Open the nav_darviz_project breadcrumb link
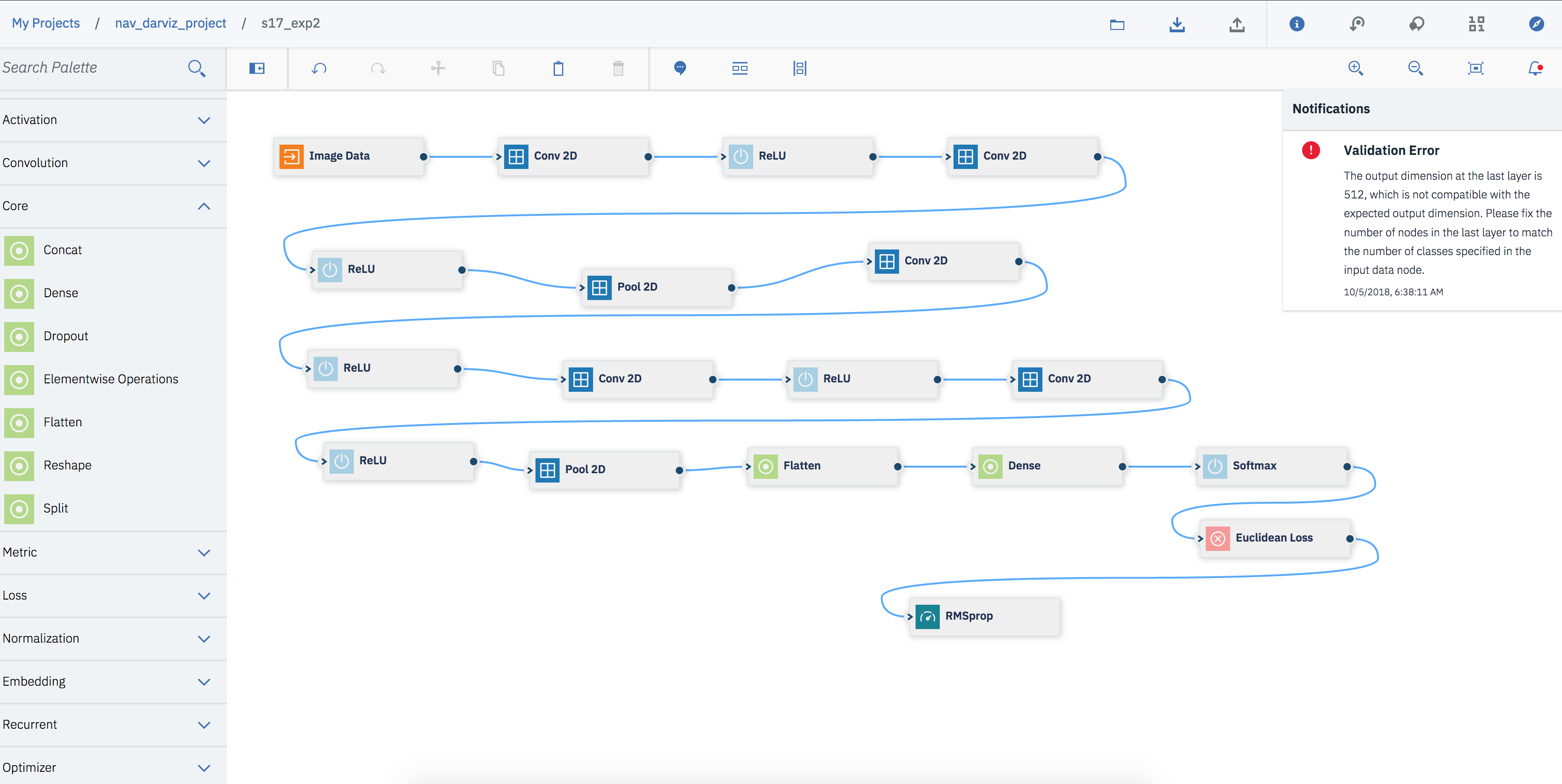The width and height of the screenshot is (1562, 784). (170, 23)
